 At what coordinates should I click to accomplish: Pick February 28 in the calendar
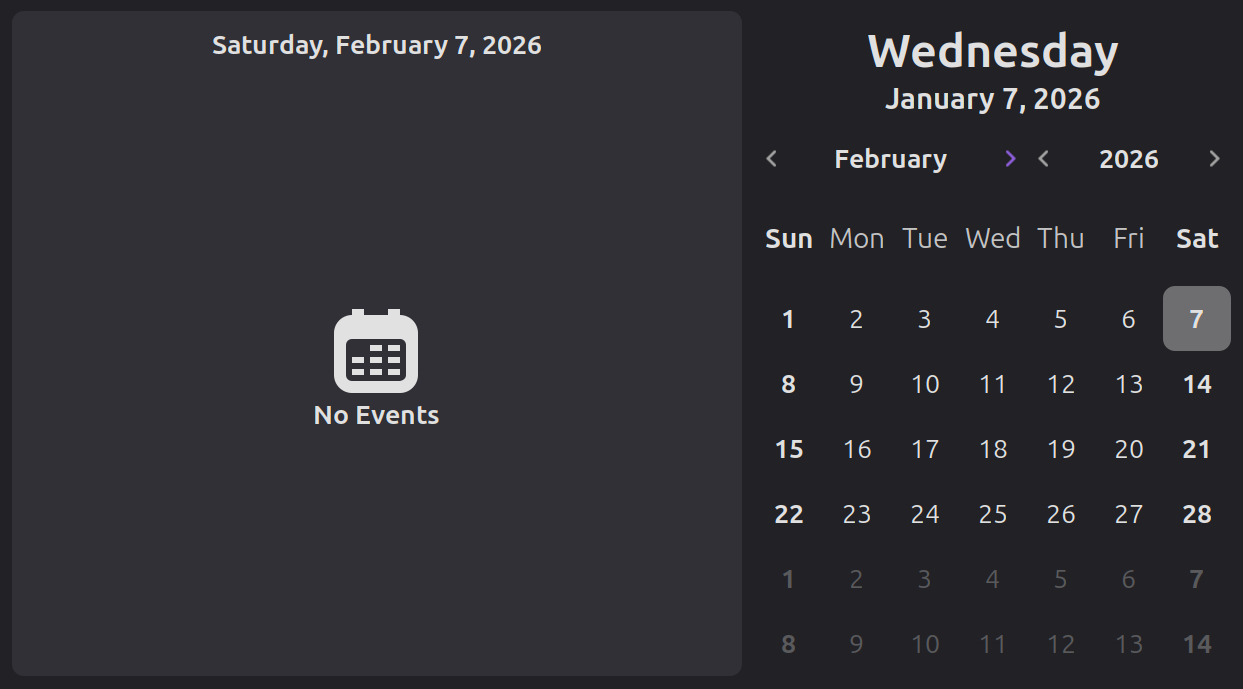point(1196,514)
